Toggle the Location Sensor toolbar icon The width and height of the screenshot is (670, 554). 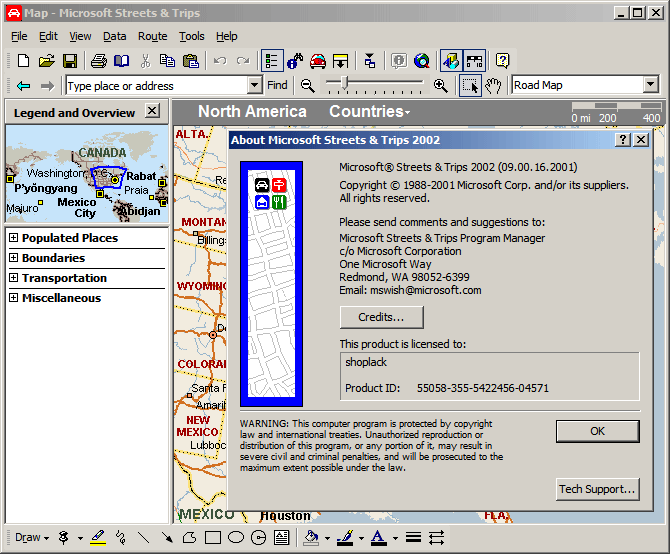(474, 61)
